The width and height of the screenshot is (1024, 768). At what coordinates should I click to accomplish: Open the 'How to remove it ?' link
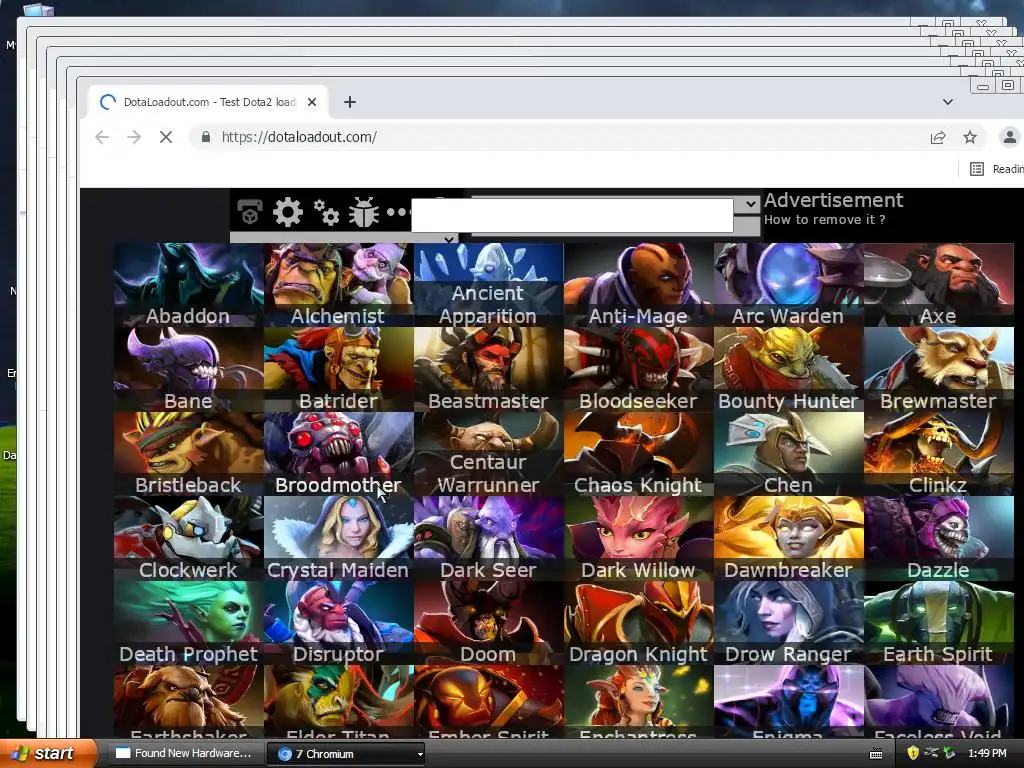pyautogui.click(x=825, y=220)
